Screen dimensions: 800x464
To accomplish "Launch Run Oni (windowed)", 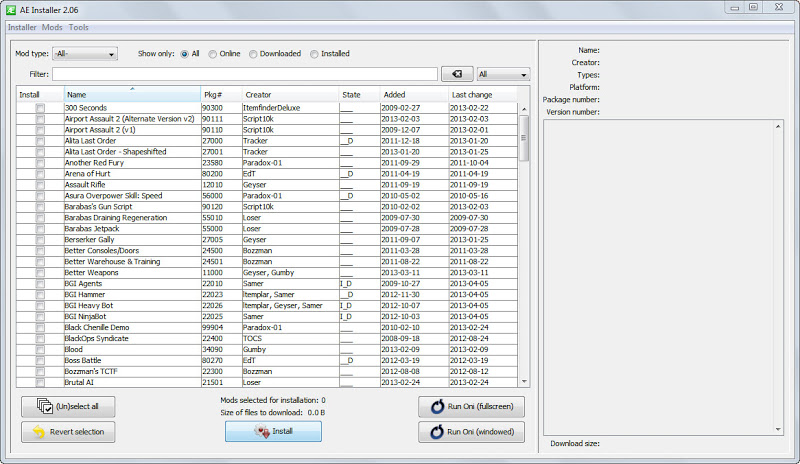I will click(x=471, y=432).
